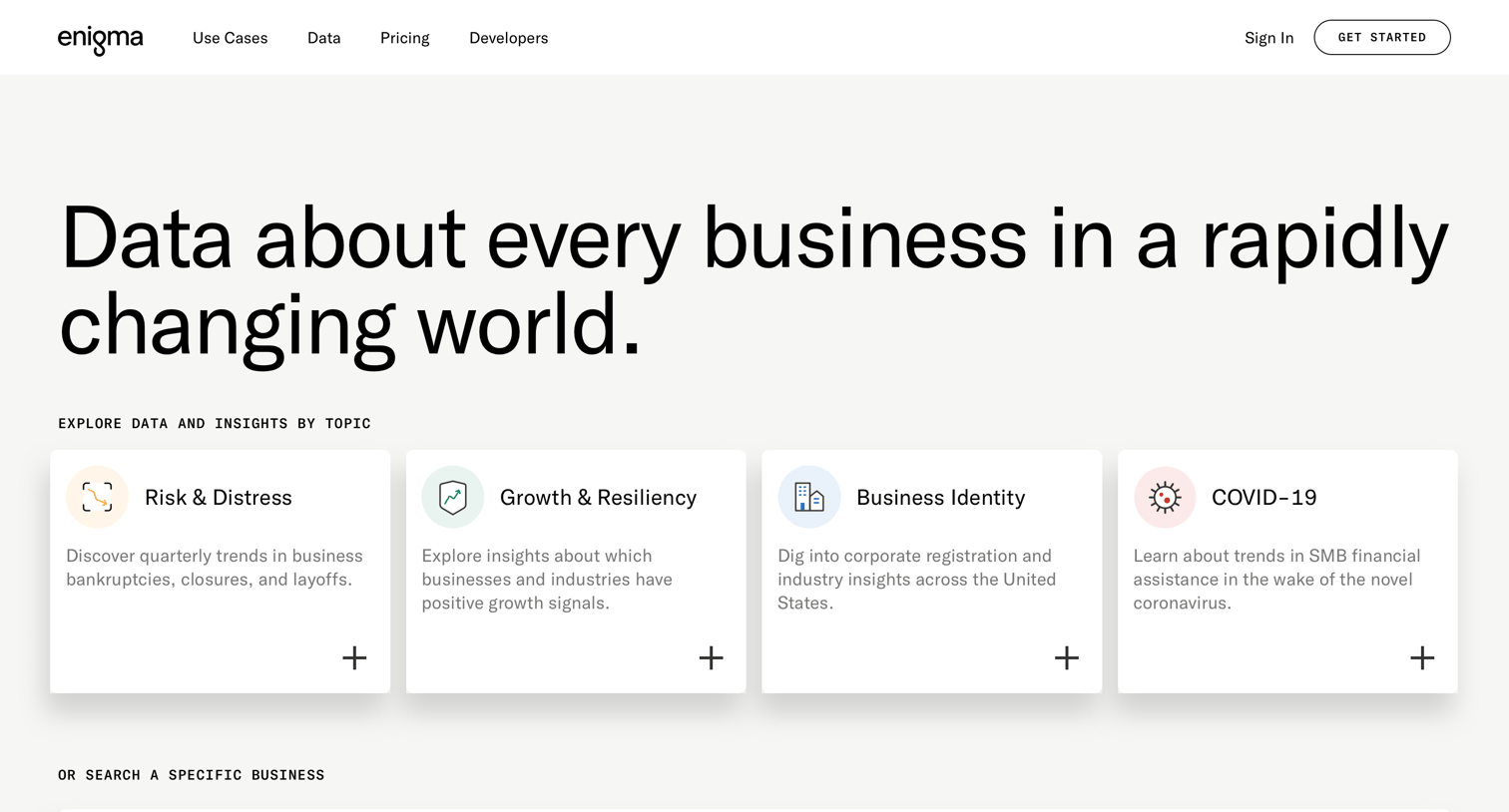Viewport: 1509px width, 812px height.
Task: Click the 'Explore insights about which businesses' description
Action: coord(547,580)
